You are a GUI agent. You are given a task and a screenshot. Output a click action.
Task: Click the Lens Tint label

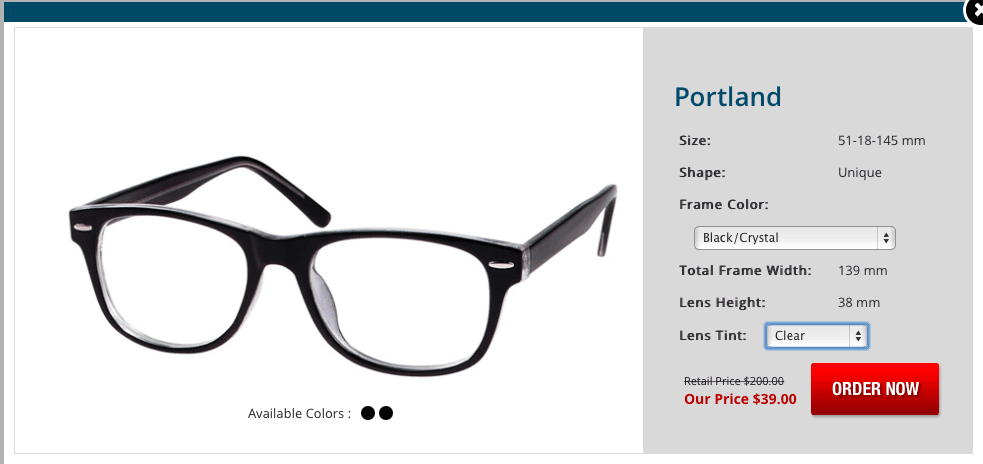click(713, 335)
